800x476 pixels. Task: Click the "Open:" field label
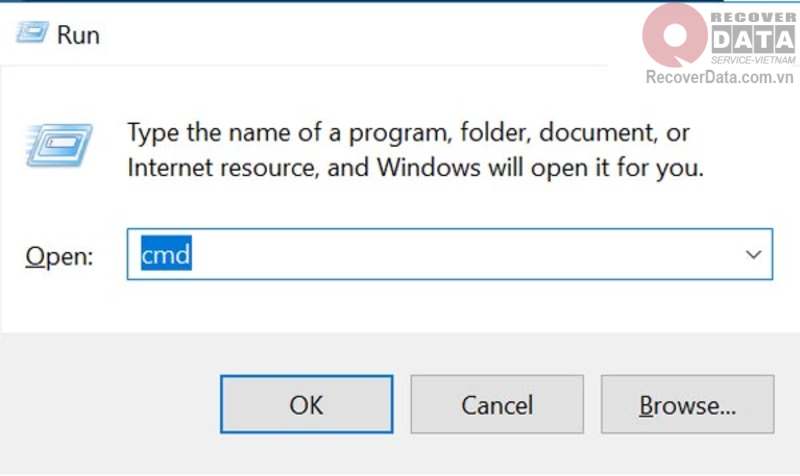(x=59, y=256)
